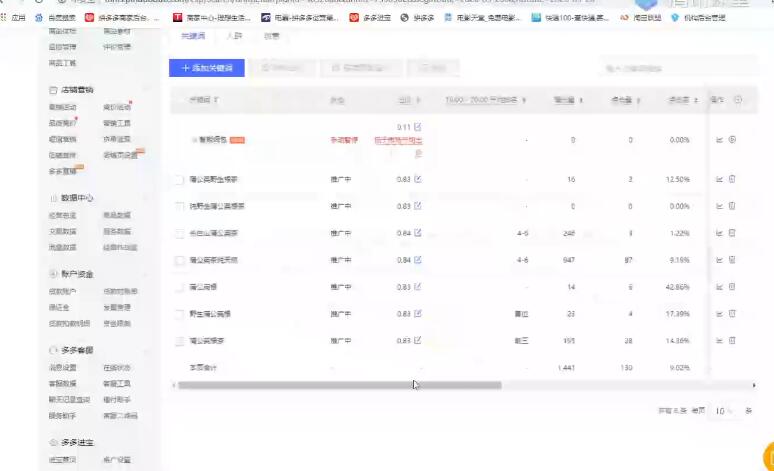Edit the bid in the 947-impressions row
The width and height of the screenshot is (774, 471).
[417, 260]
